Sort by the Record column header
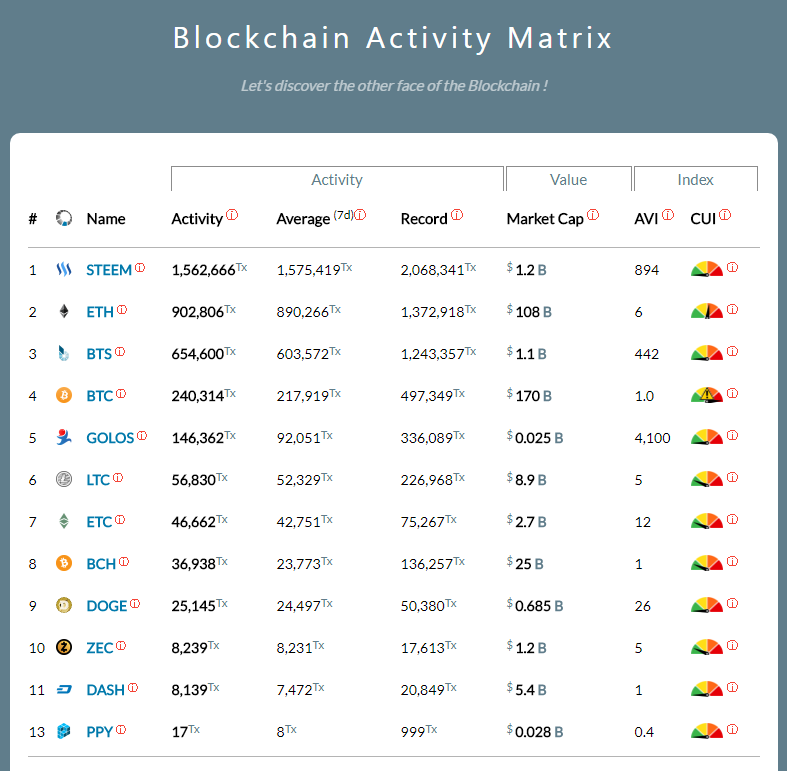This screenshot has width=787, height=771. 424,219
